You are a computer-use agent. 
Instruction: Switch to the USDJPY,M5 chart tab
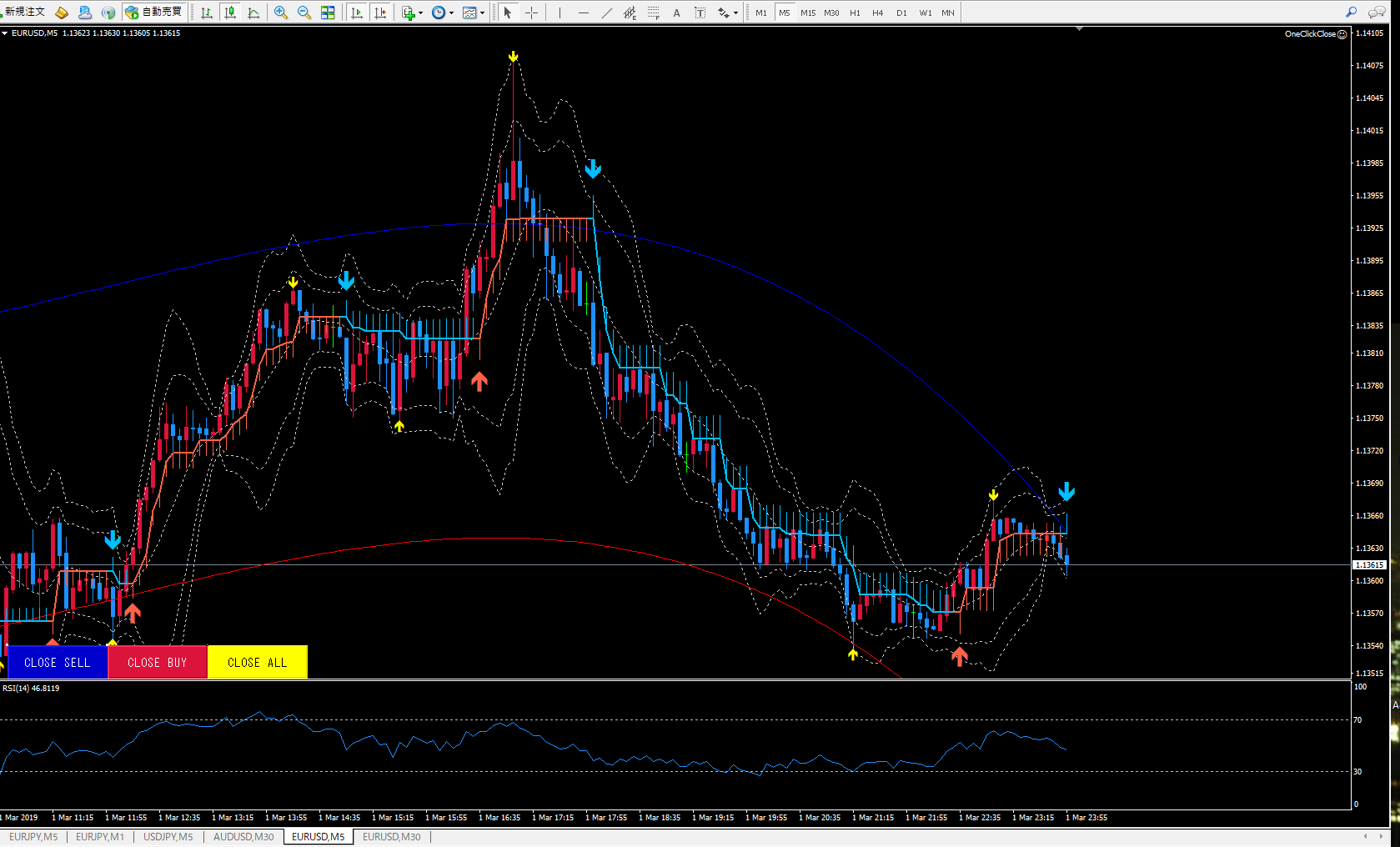click(168, 836)
